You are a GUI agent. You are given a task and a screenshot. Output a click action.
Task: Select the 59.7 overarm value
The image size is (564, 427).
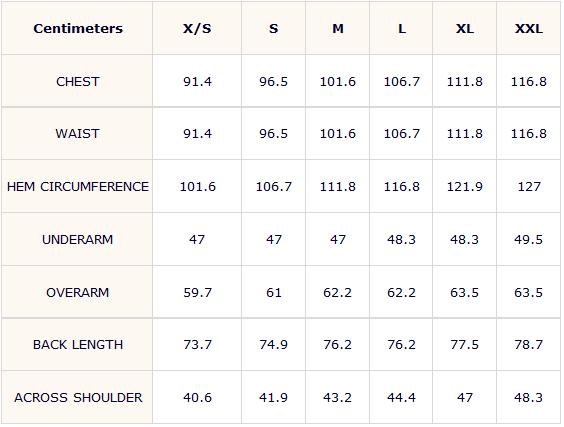click(197, 292)
